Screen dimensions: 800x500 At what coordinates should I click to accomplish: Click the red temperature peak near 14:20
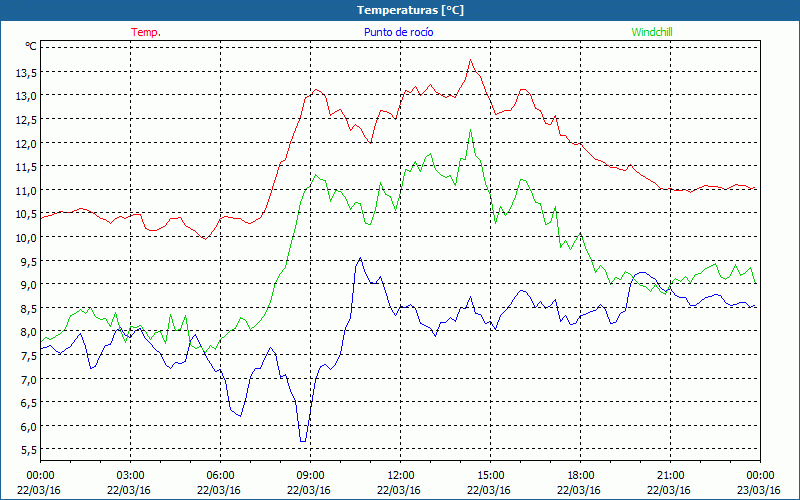tap(470, 60)
